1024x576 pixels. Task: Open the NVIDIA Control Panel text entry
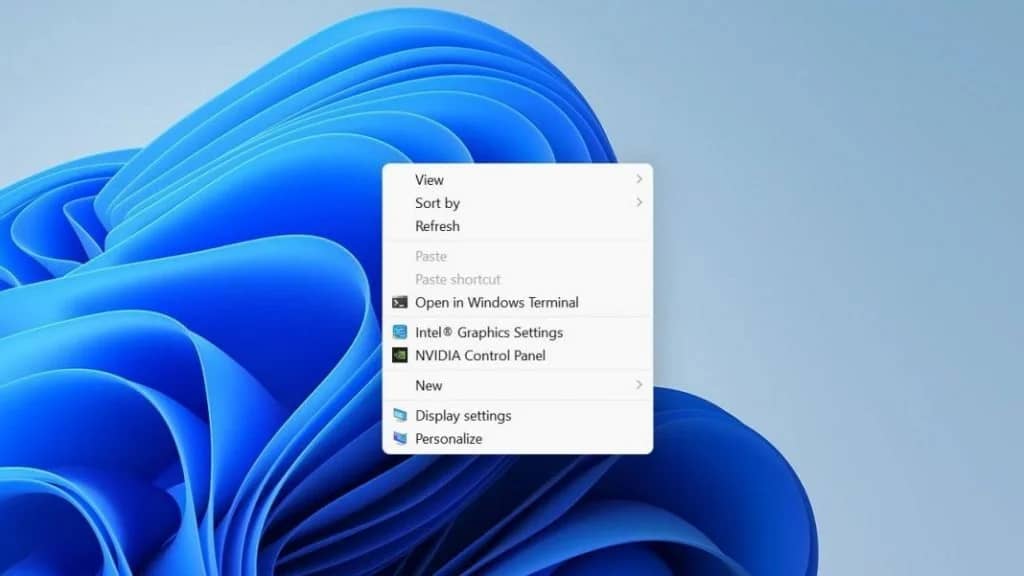tap(480, 355)
